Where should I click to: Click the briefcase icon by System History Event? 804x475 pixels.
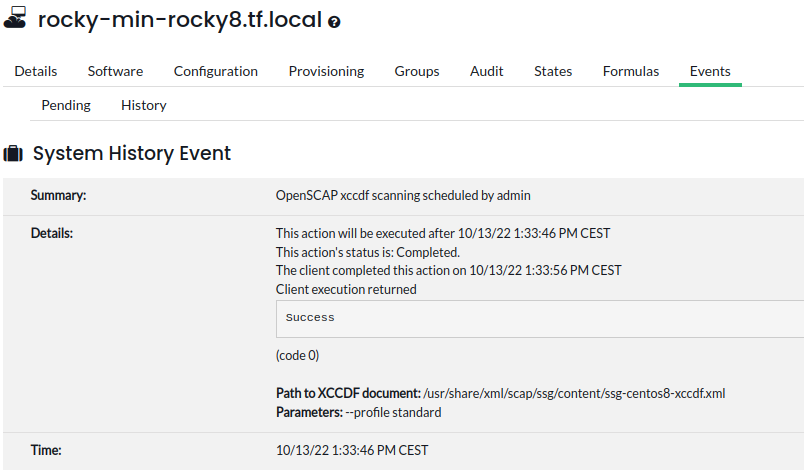14,154
